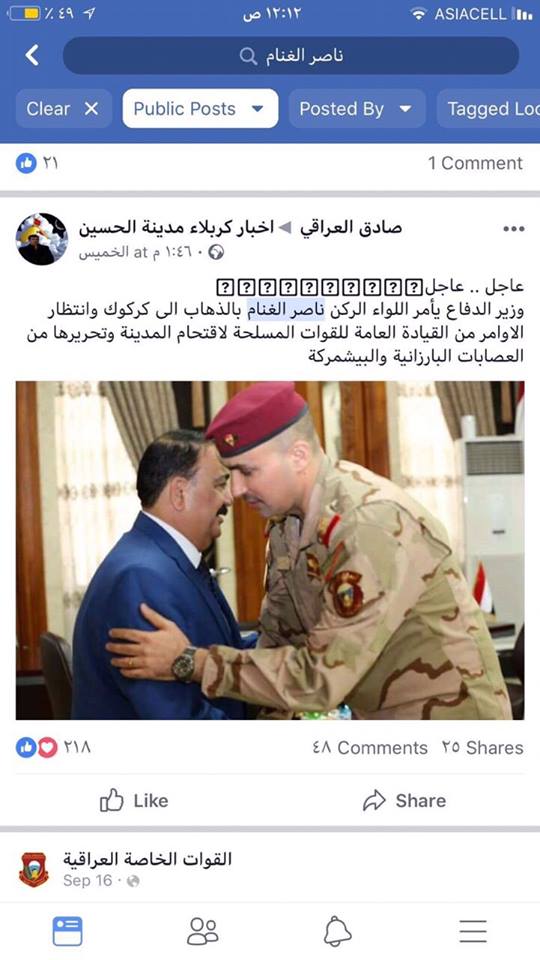Tap the search box with the Arabic query
This screenshot has width=540, height=960.
[291, 56]
